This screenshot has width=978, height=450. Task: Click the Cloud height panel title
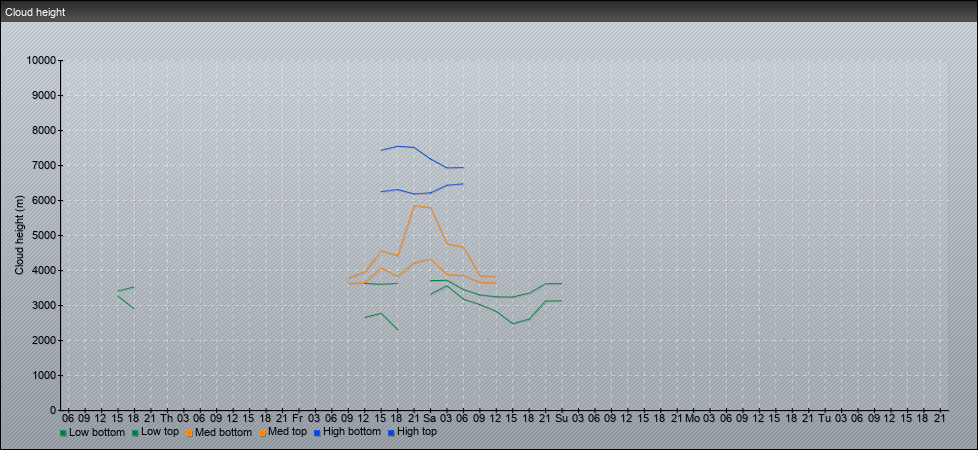tap(35, 12)
